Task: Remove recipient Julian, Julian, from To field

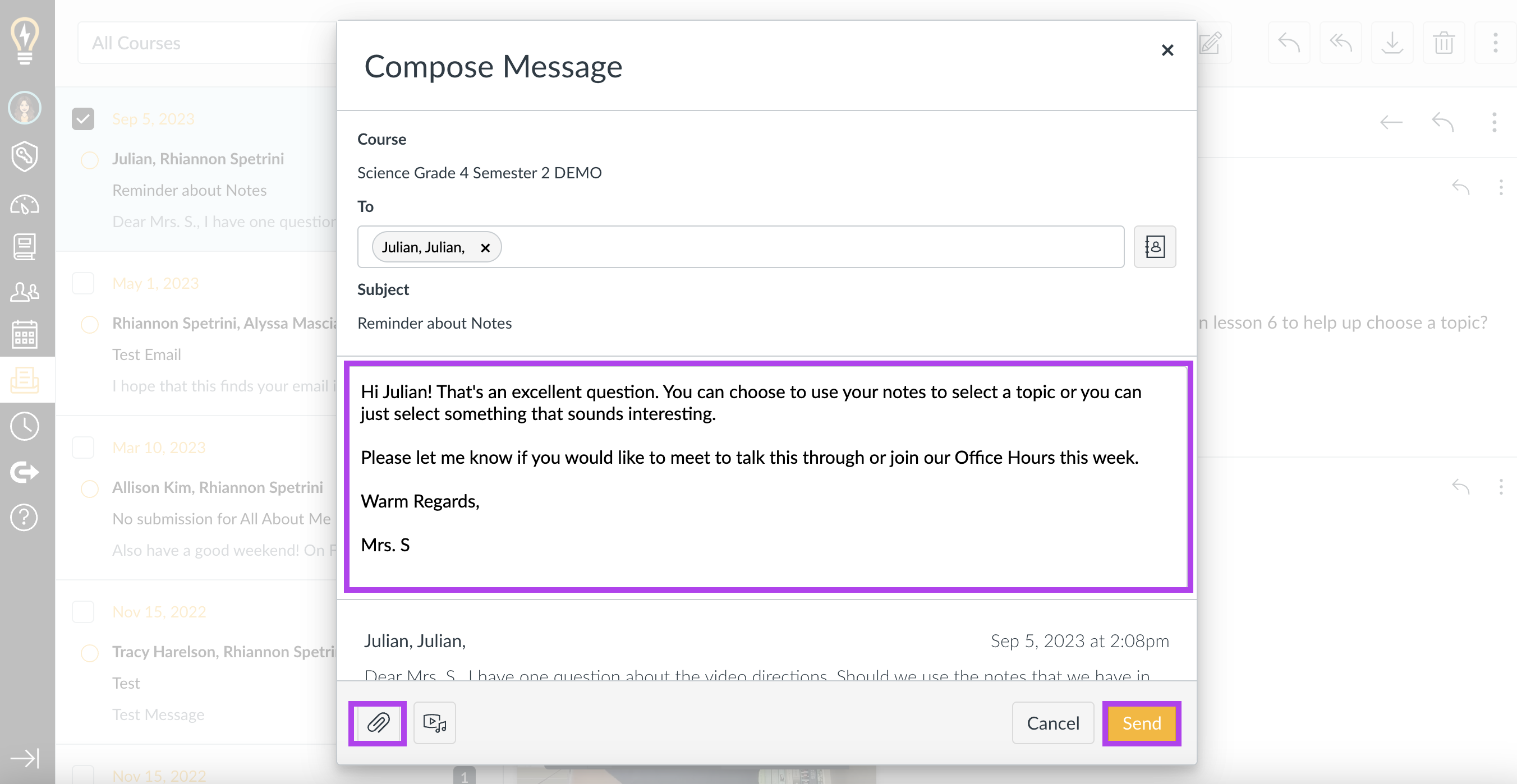Action: [x=485, y=248]
